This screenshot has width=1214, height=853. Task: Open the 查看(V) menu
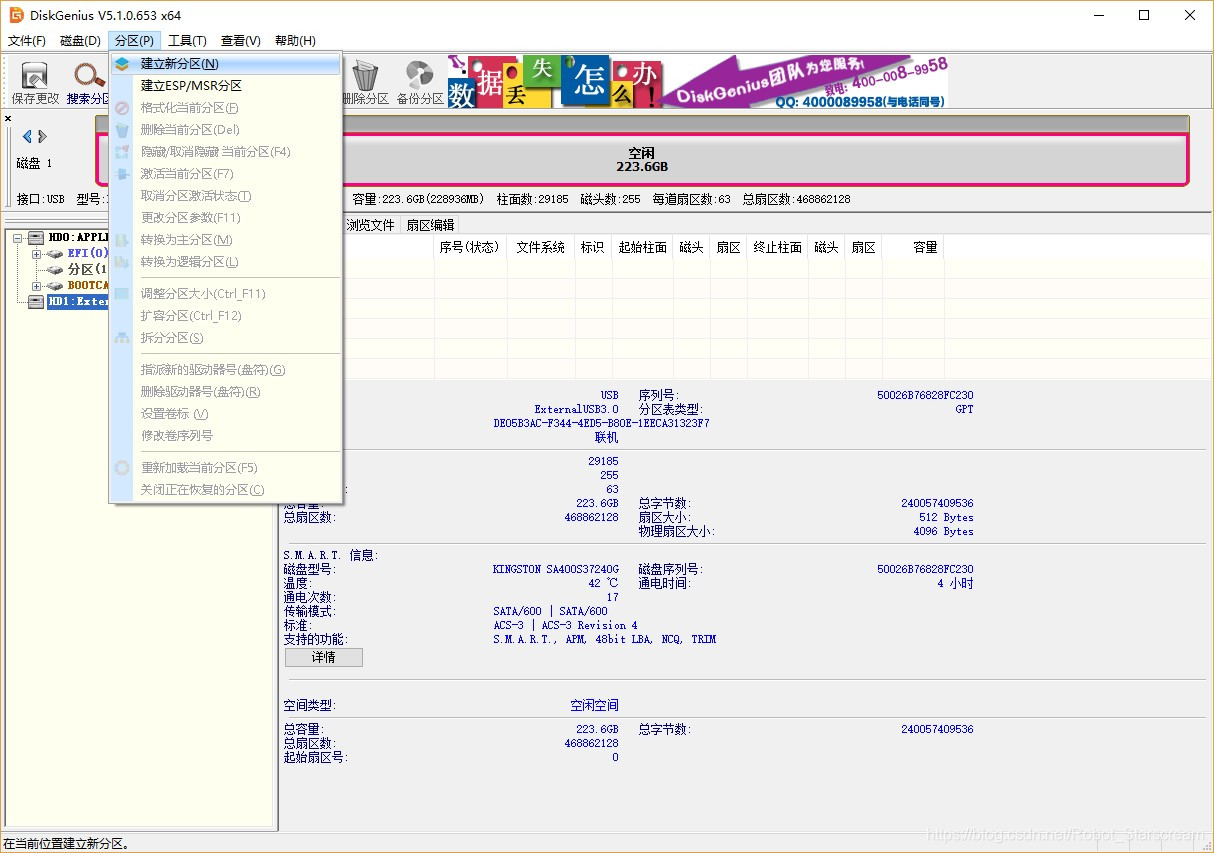click(x=241, y=41)
